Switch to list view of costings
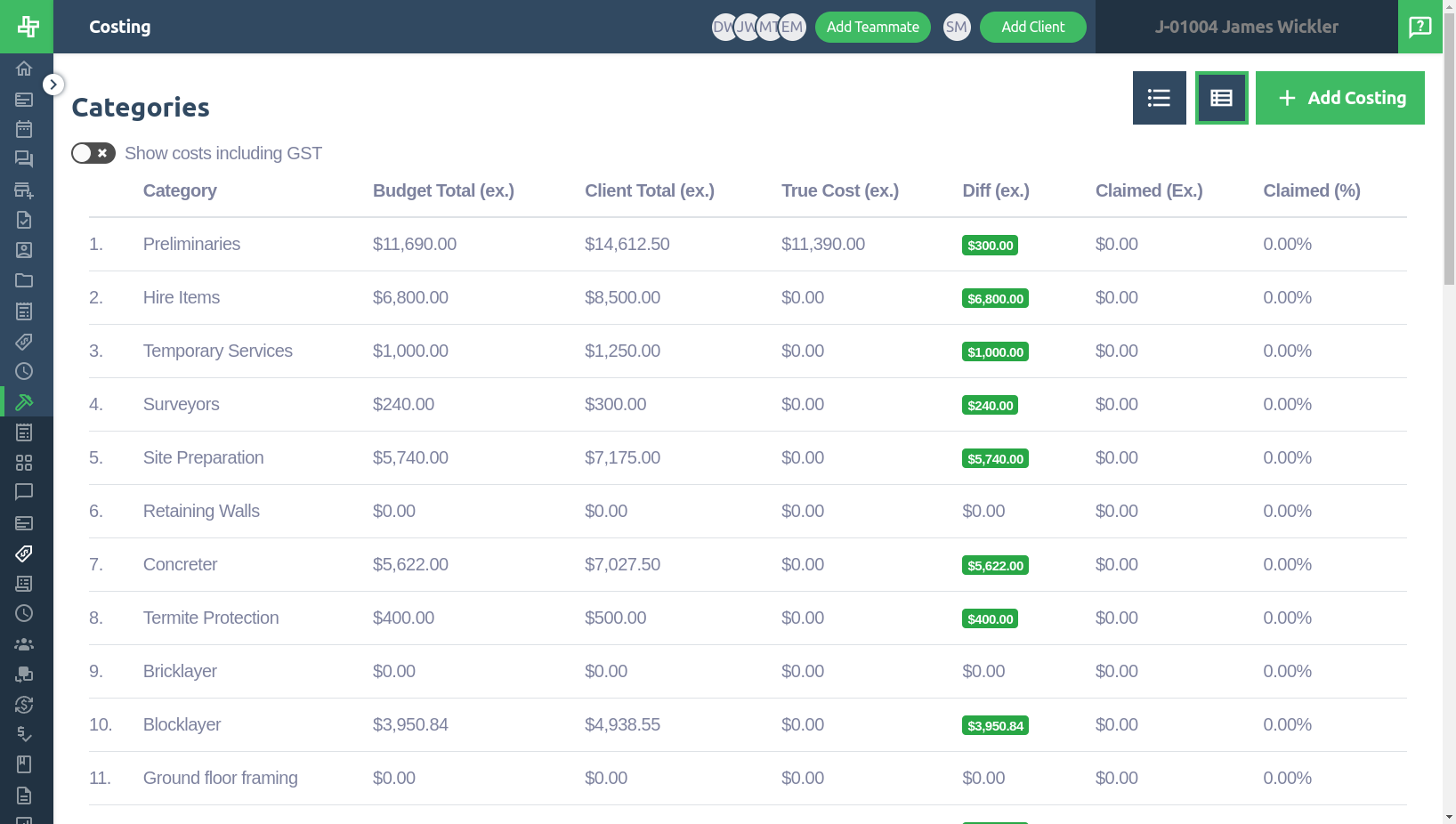 (x=1159, y=98)
